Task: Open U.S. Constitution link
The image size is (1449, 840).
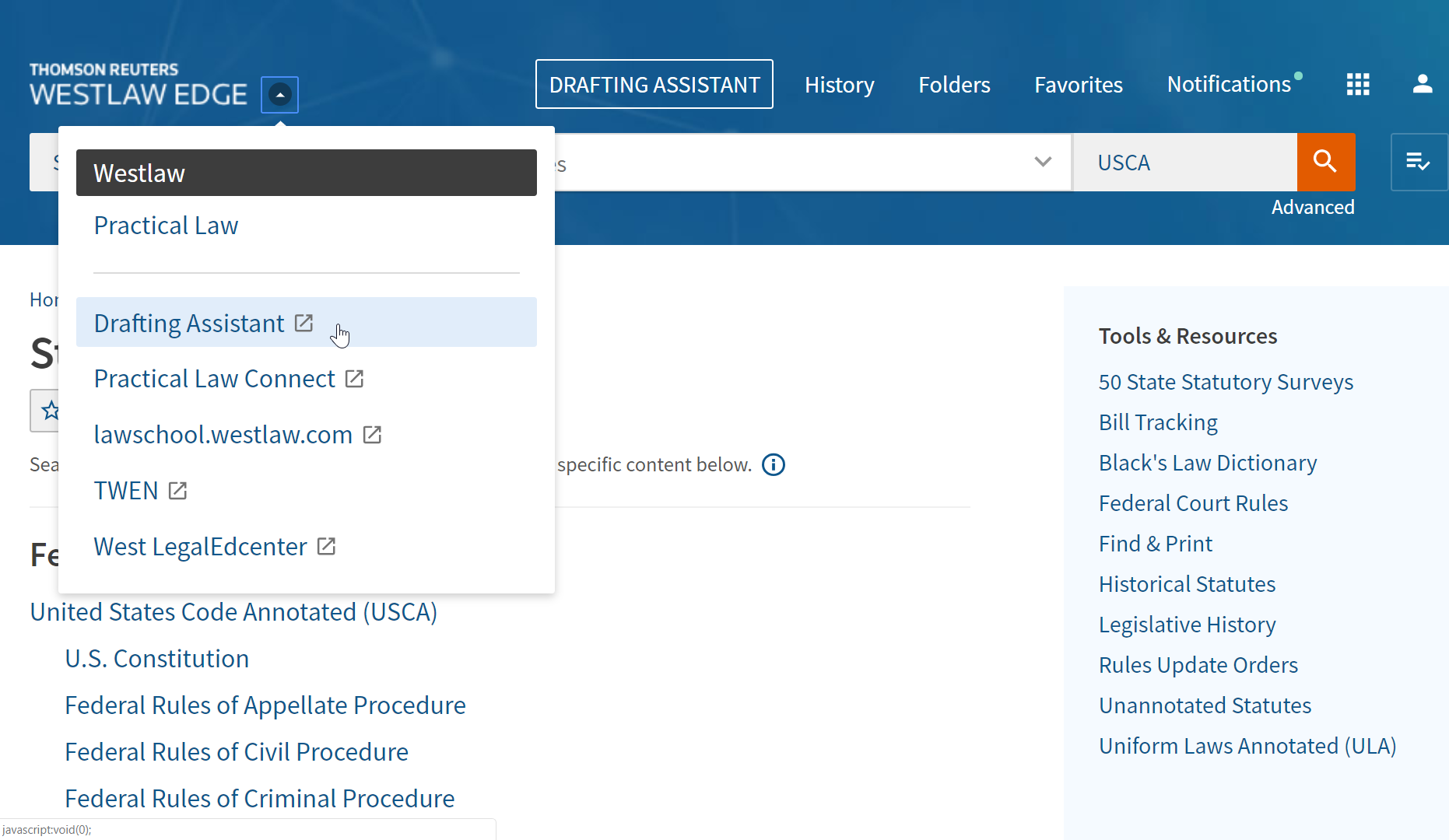Action: [157, 659]
